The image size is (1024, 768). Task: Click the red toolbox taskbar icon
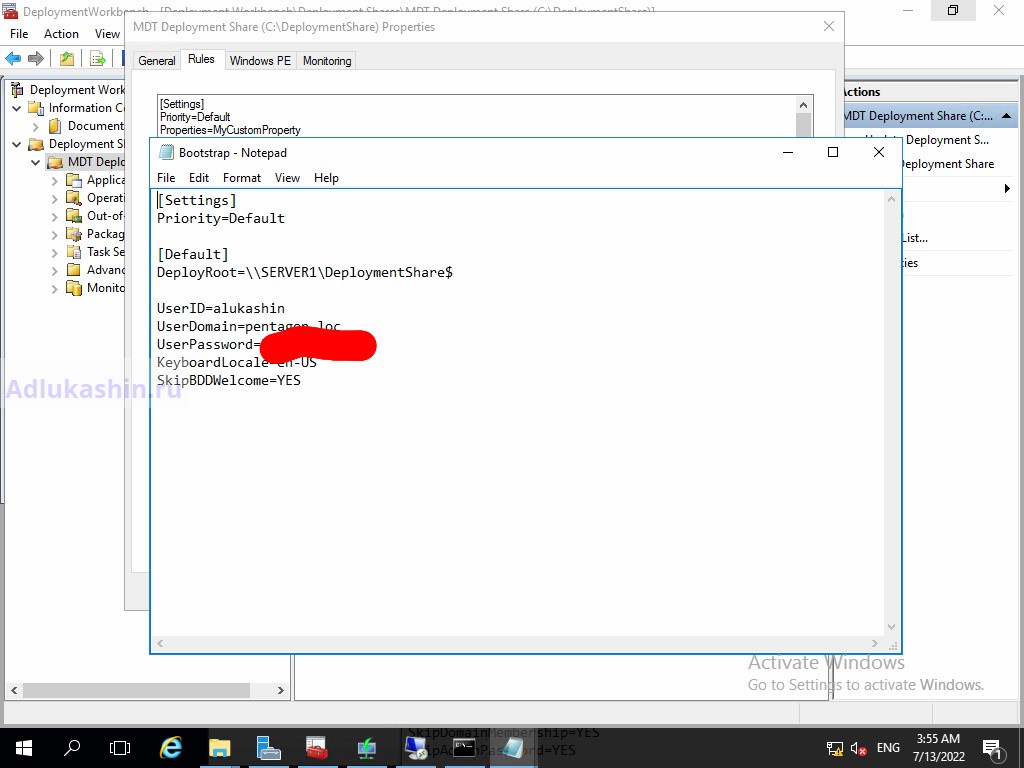pyautogui.click(x=317, y=747)
